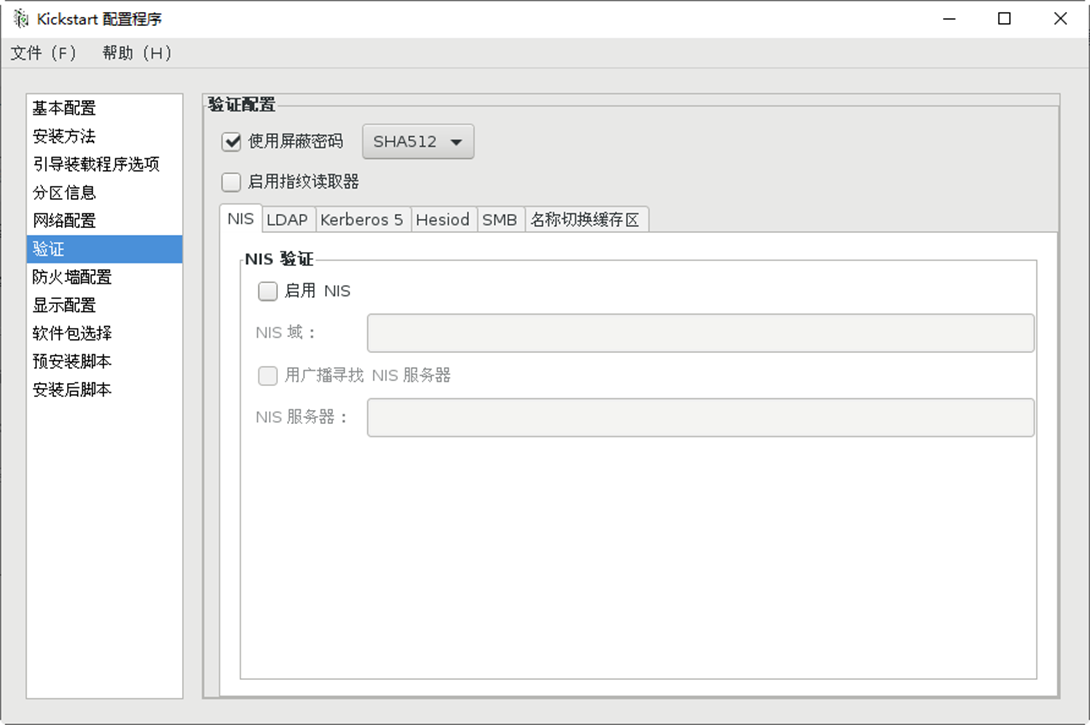Image resolution: width=1090 pixels, height=725 pixels.
Task: Select 预安装脚本 in the sidebar
Action: 104,361
